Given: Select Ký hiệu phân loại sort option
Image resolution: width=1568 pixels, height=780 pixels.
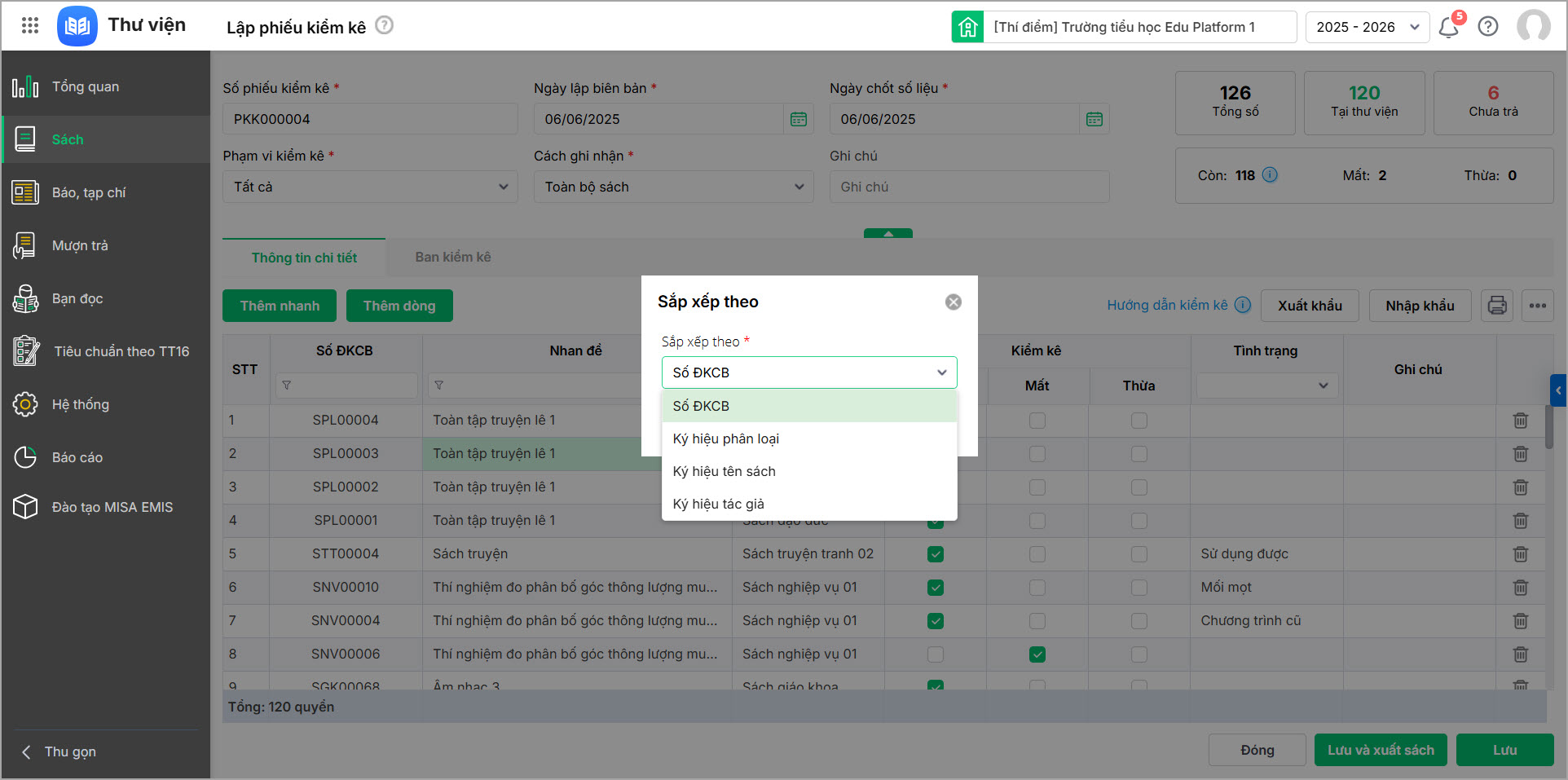Looking at the screenshot, I should pyautogui.click(x=725, y=438).
